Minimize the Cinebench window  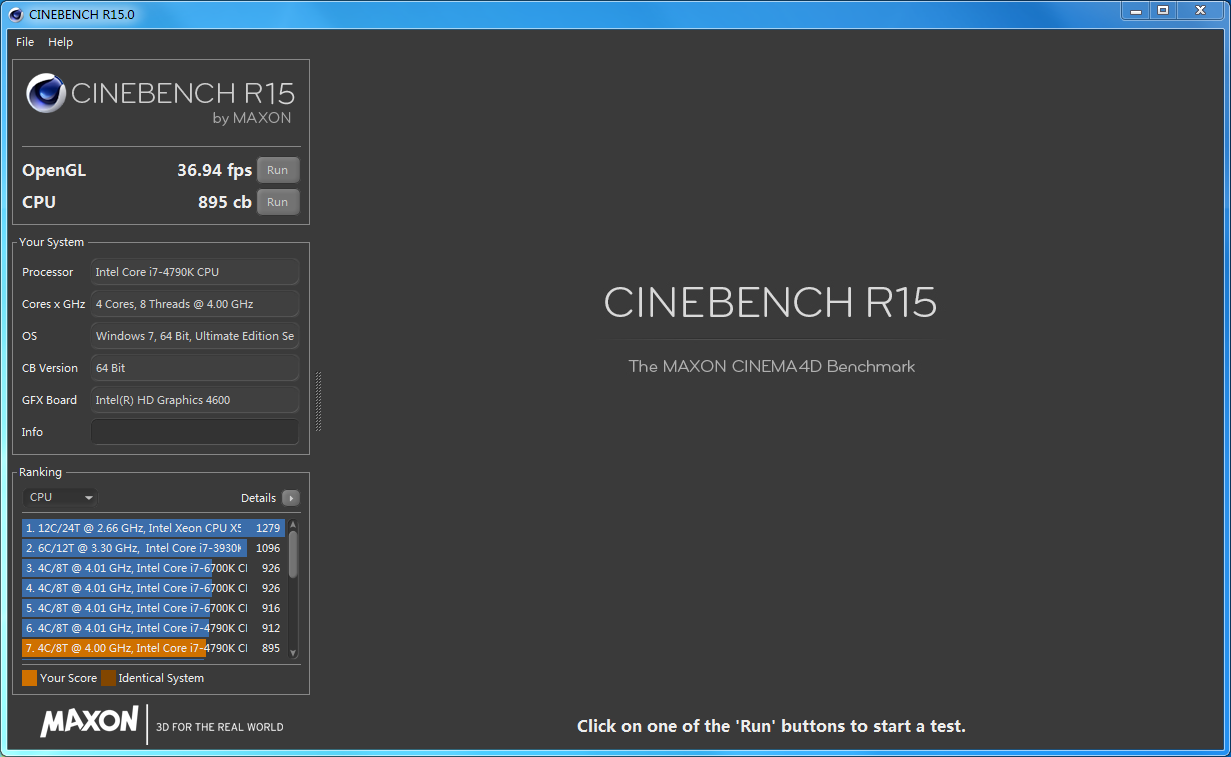click(x=1135, y=10)
